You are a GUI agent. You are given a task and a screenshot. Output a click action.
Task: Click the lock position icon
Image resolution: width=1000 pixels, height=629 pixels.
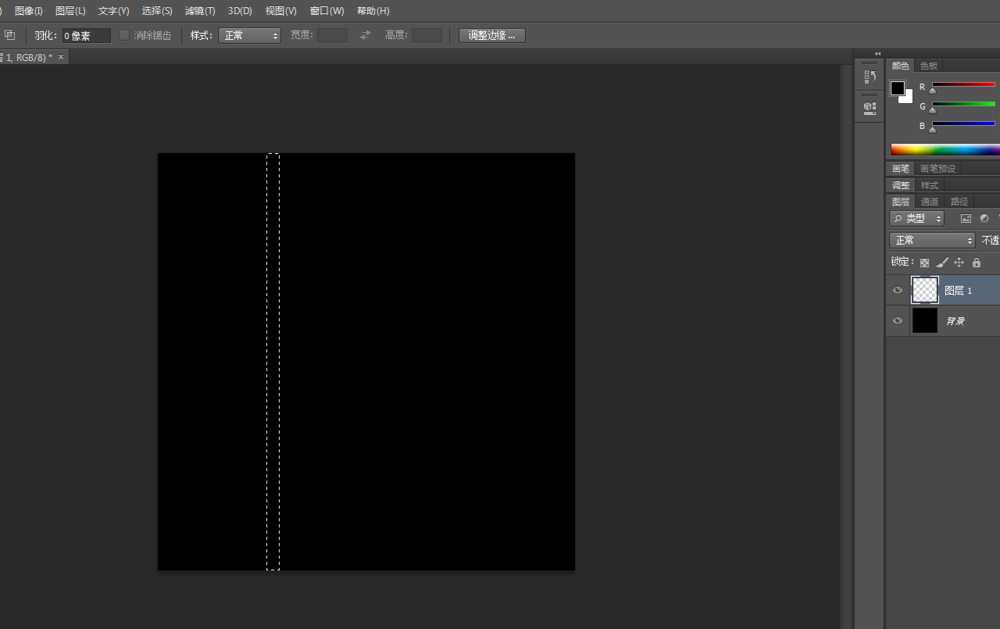point(959,262)
